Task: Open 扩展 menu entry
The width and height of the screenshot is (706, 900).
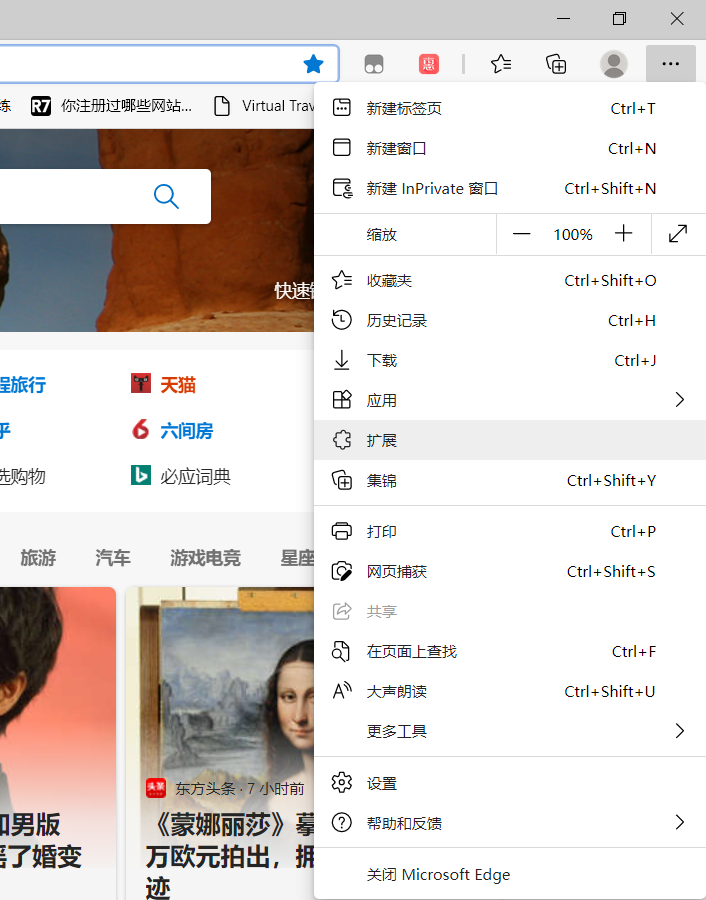Action: (x=510, y=440)
